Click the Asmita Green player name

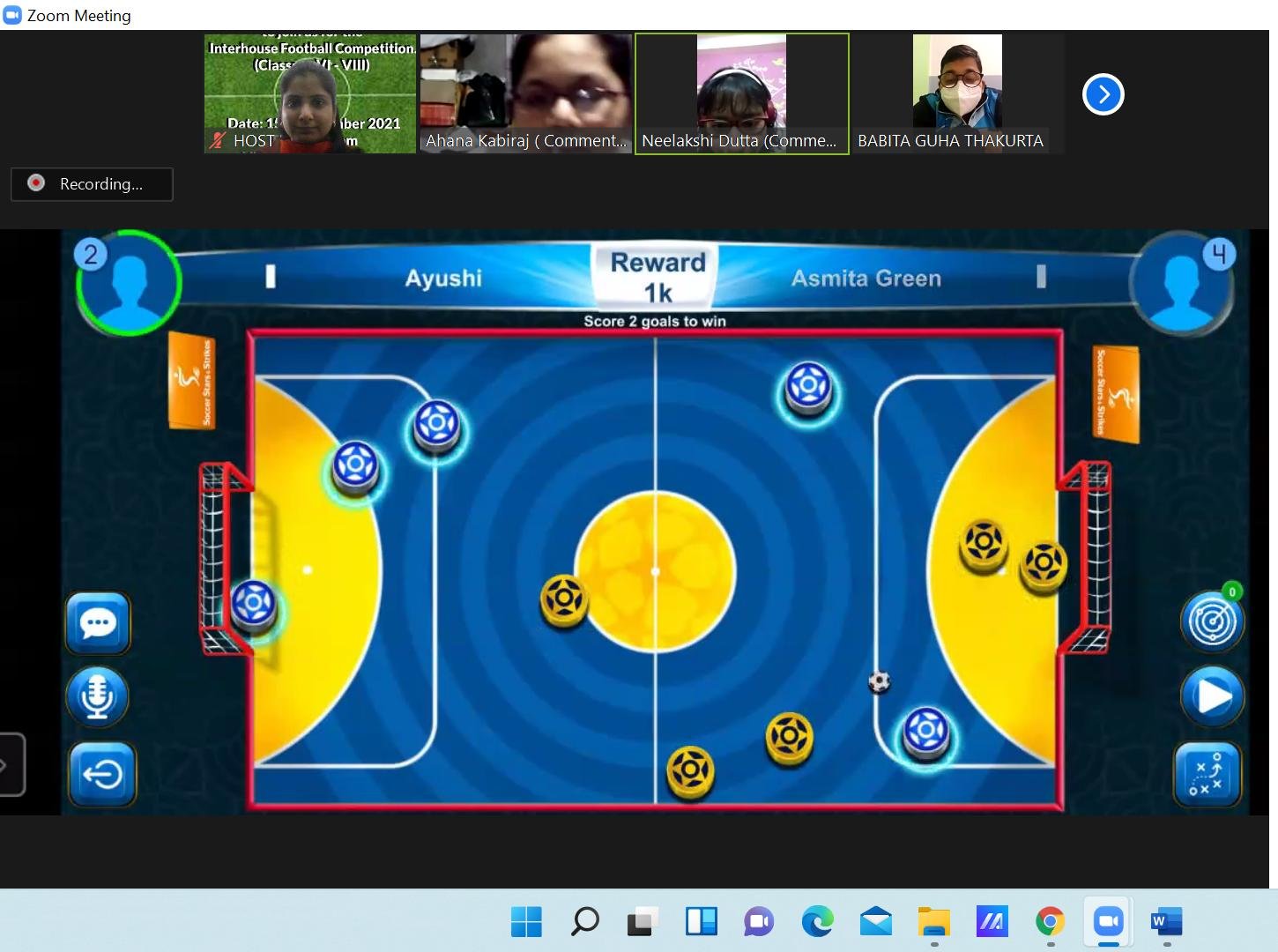pos(866,279)
